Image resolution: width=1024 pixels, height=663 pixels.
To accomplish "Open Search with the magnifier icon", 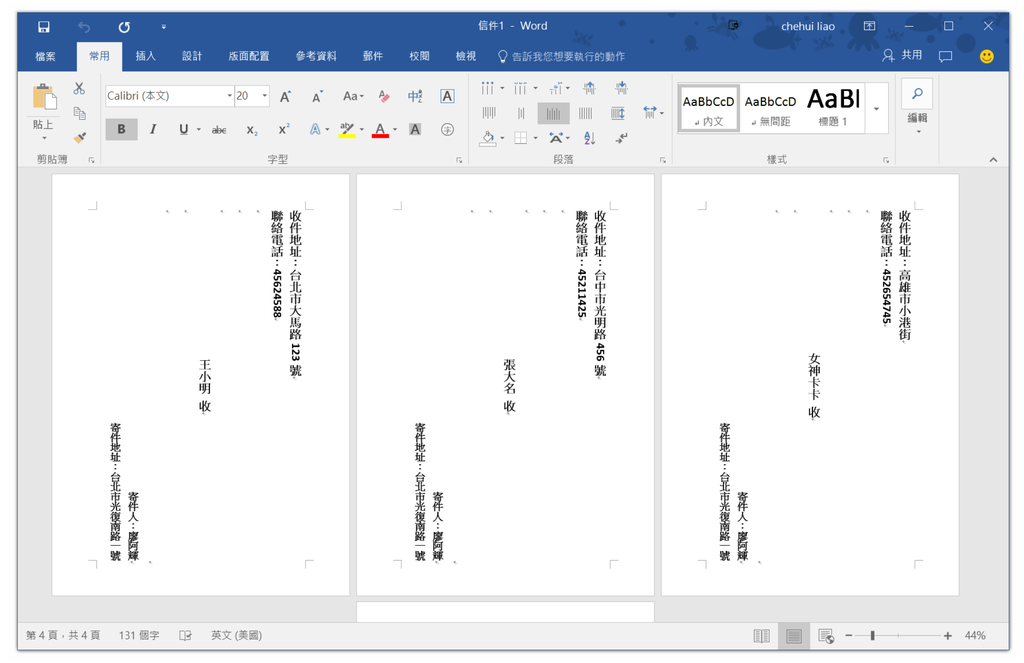I will pos(918,93).
